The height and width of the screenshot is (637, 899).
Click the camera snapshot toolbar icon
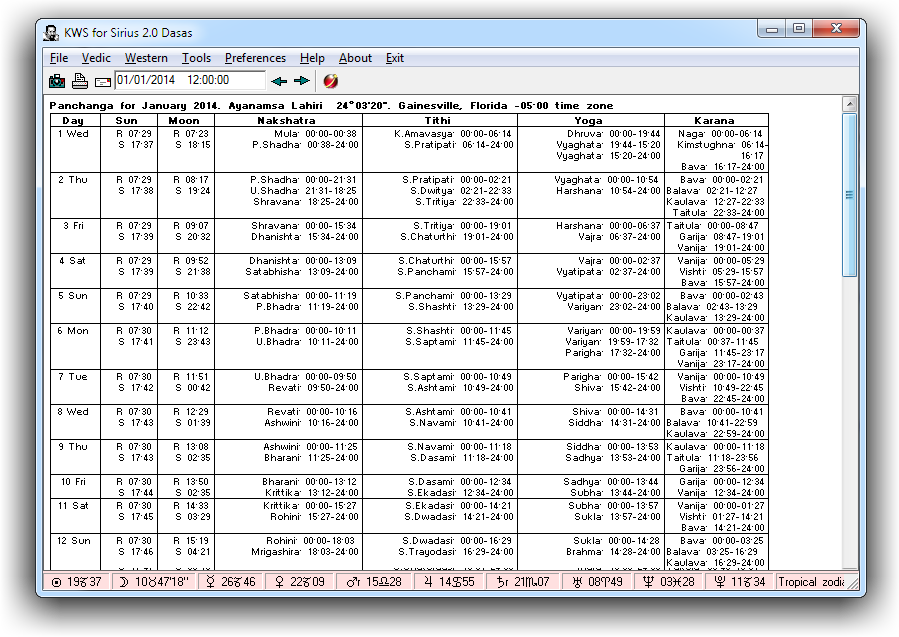pyautogui.click(x=57, y=81)
